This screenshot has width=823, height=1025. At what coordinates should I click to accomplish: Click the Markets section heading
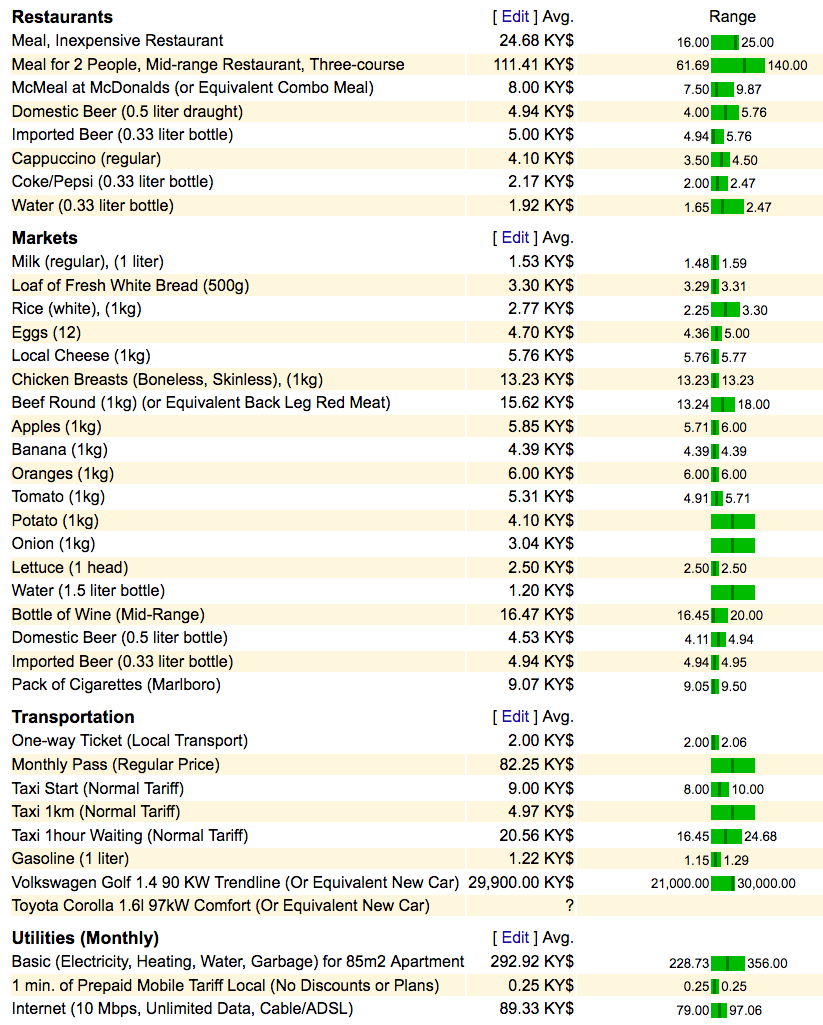pyautogui.click(x=45, y=238)
